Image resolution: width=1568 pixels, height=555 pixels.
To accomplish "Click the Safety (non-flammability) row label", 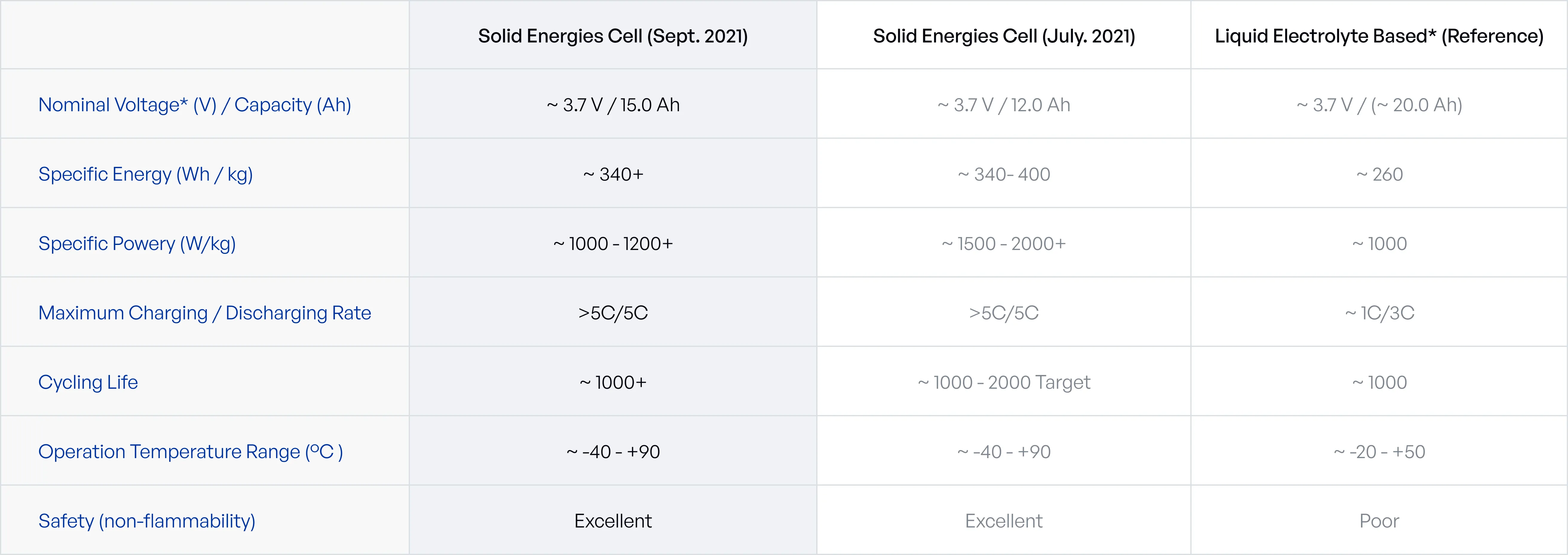I will click(x=147, y=522).
